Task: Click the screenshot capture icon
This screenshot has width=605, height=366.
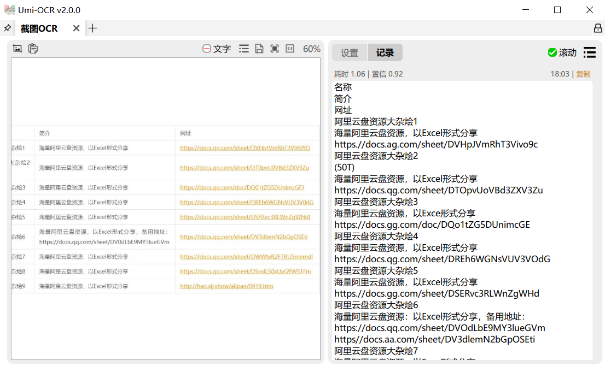Action: [x=17, y=49]
